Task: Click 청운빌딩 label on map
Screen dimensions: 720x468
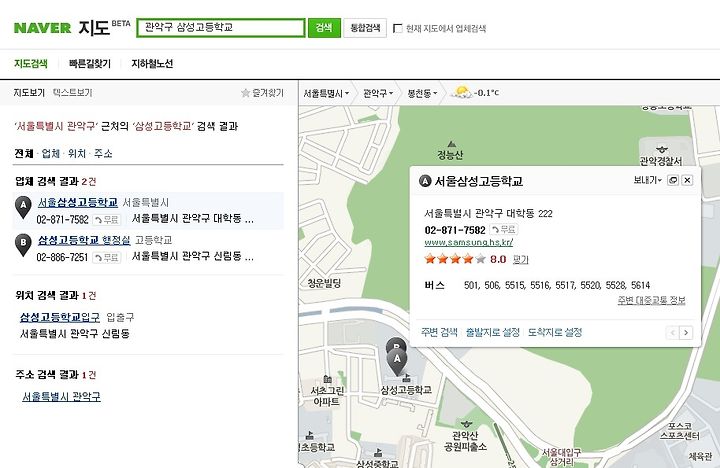Action: click(x=324, y=283)
